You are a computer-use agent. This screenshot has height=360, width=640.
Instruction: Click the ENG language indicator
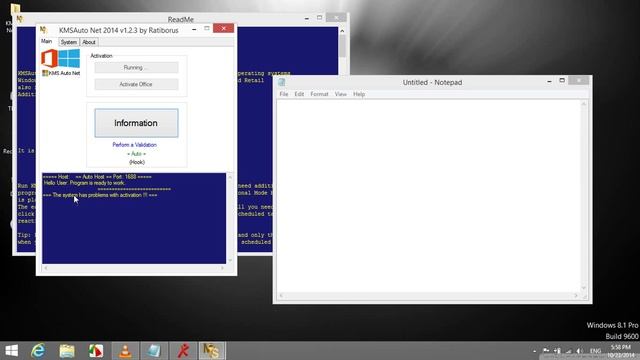[x=596, y=351]
